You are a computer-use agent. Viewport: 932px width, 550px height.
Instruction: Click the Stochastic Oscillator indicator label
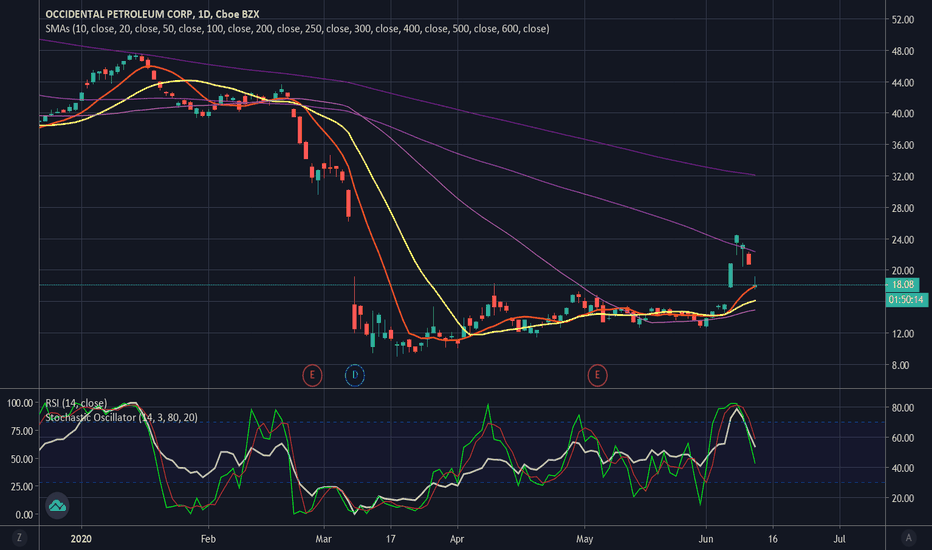click(121, 417)
